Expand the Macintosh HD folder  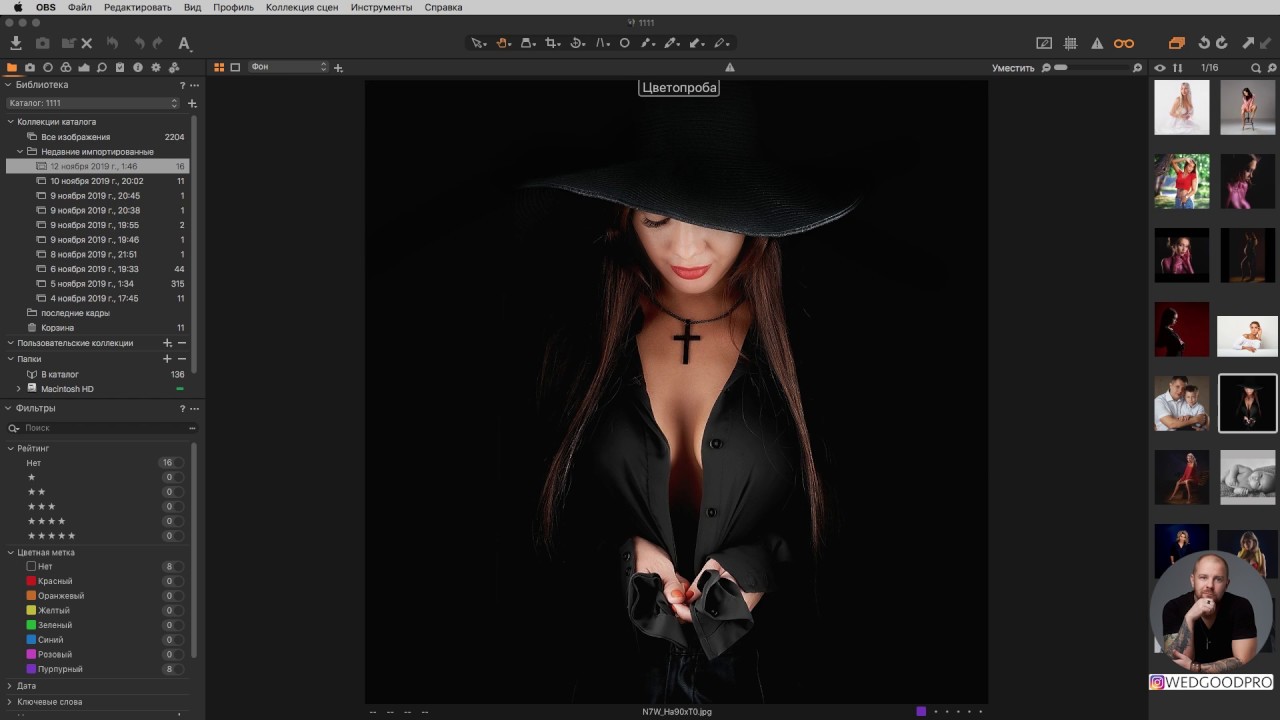click(19, 389)
